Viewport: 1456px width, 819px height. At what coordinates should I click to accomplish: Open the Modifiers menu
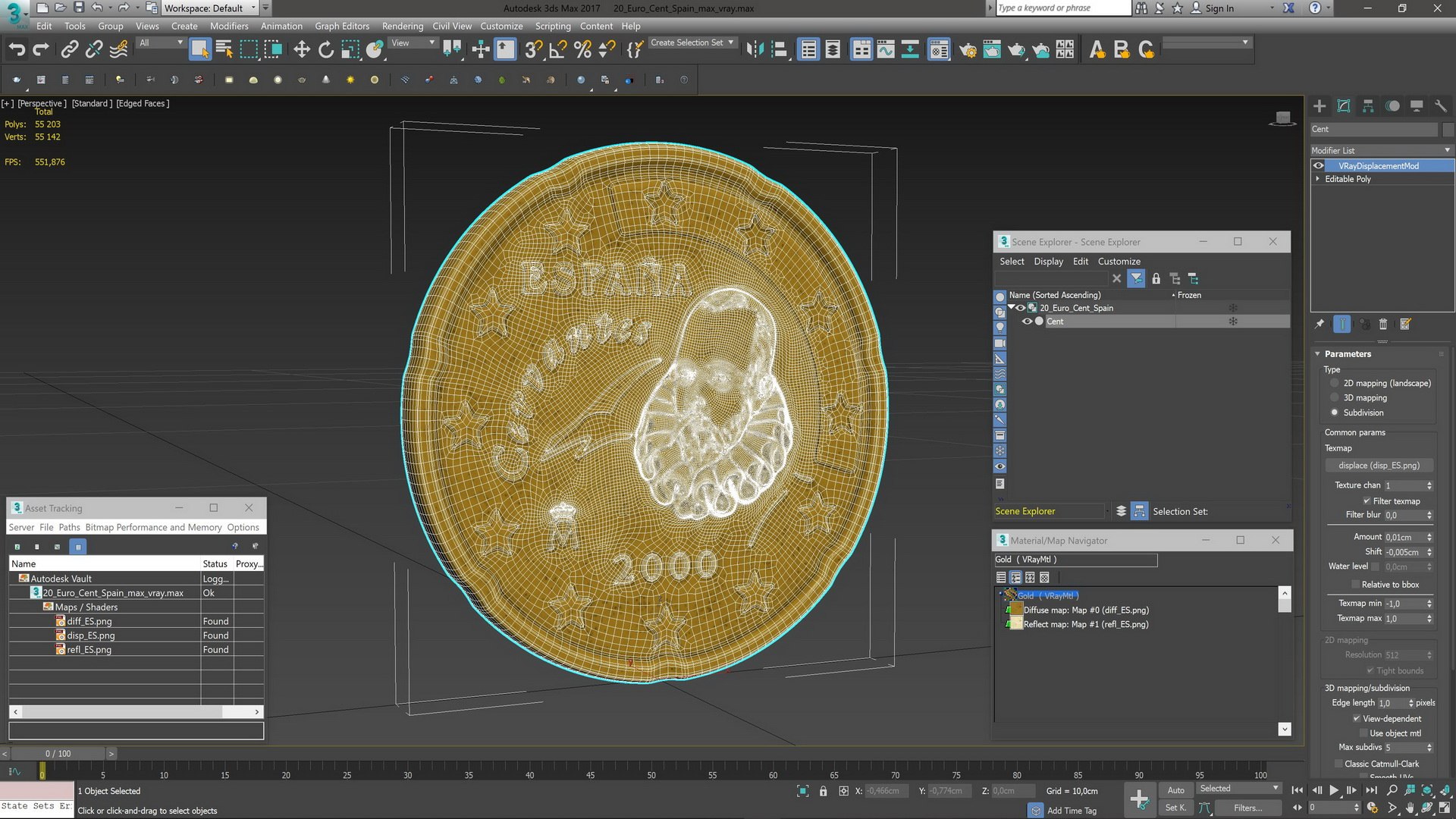point(229,26)
